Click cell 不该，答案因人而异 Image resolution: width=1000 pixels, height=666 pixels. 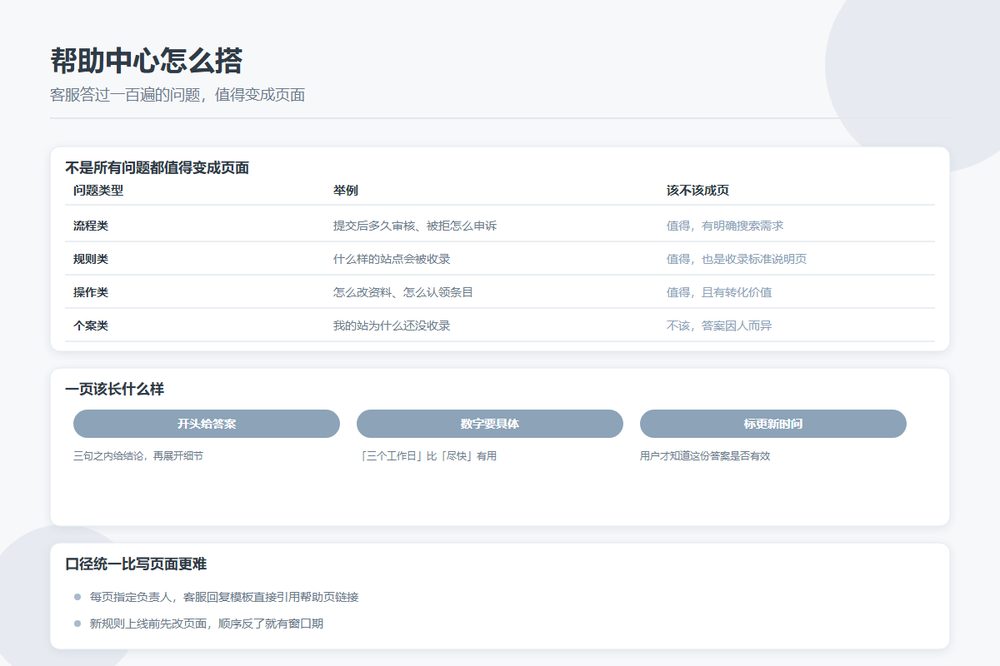(719, 325)
